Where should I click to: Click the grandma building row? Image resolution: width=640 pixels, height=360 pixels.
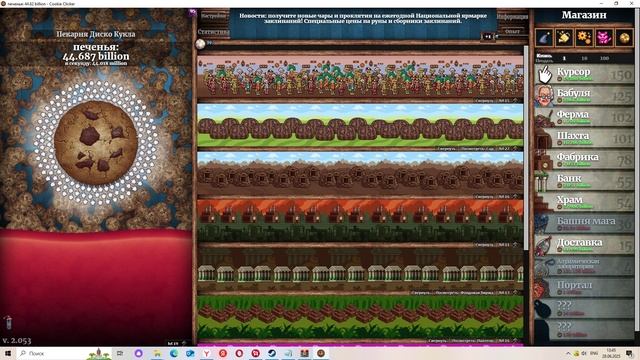360,78
